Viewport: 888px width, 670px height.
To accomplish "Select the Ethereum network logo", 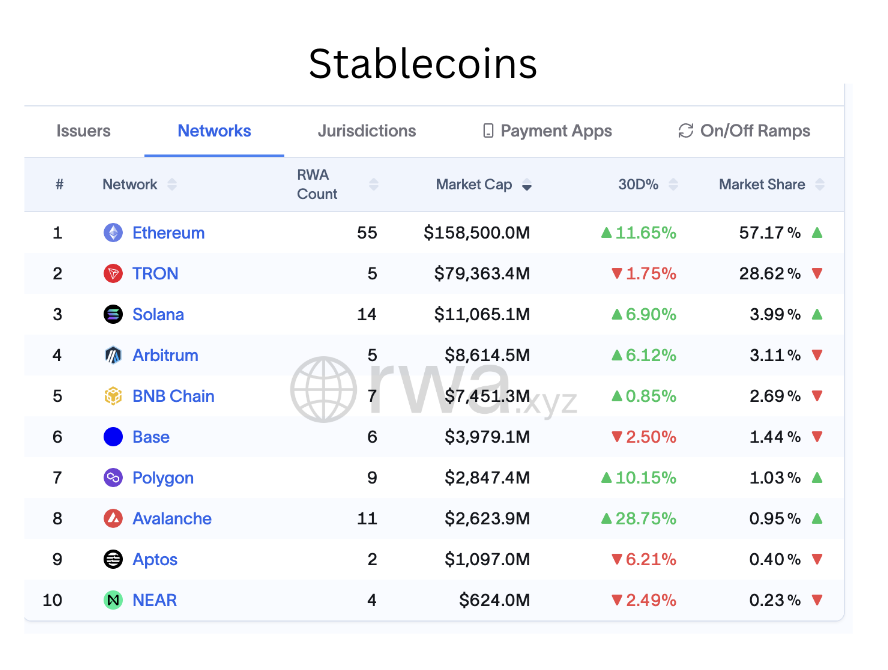I will click(x=113, y=232).
